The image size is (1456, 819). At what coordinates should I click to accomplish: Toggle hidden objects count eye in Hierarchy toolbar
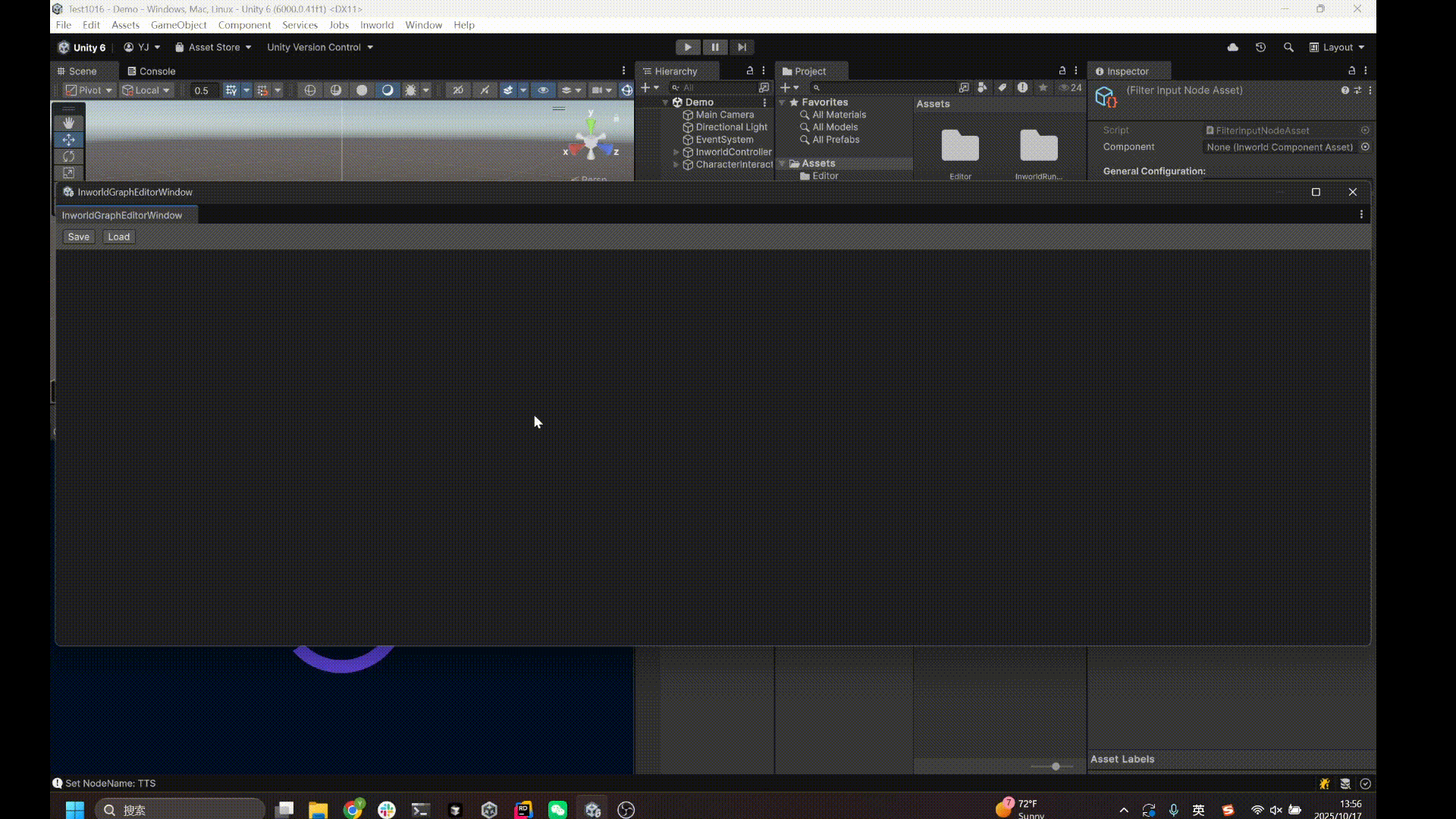click(1065, 87)
